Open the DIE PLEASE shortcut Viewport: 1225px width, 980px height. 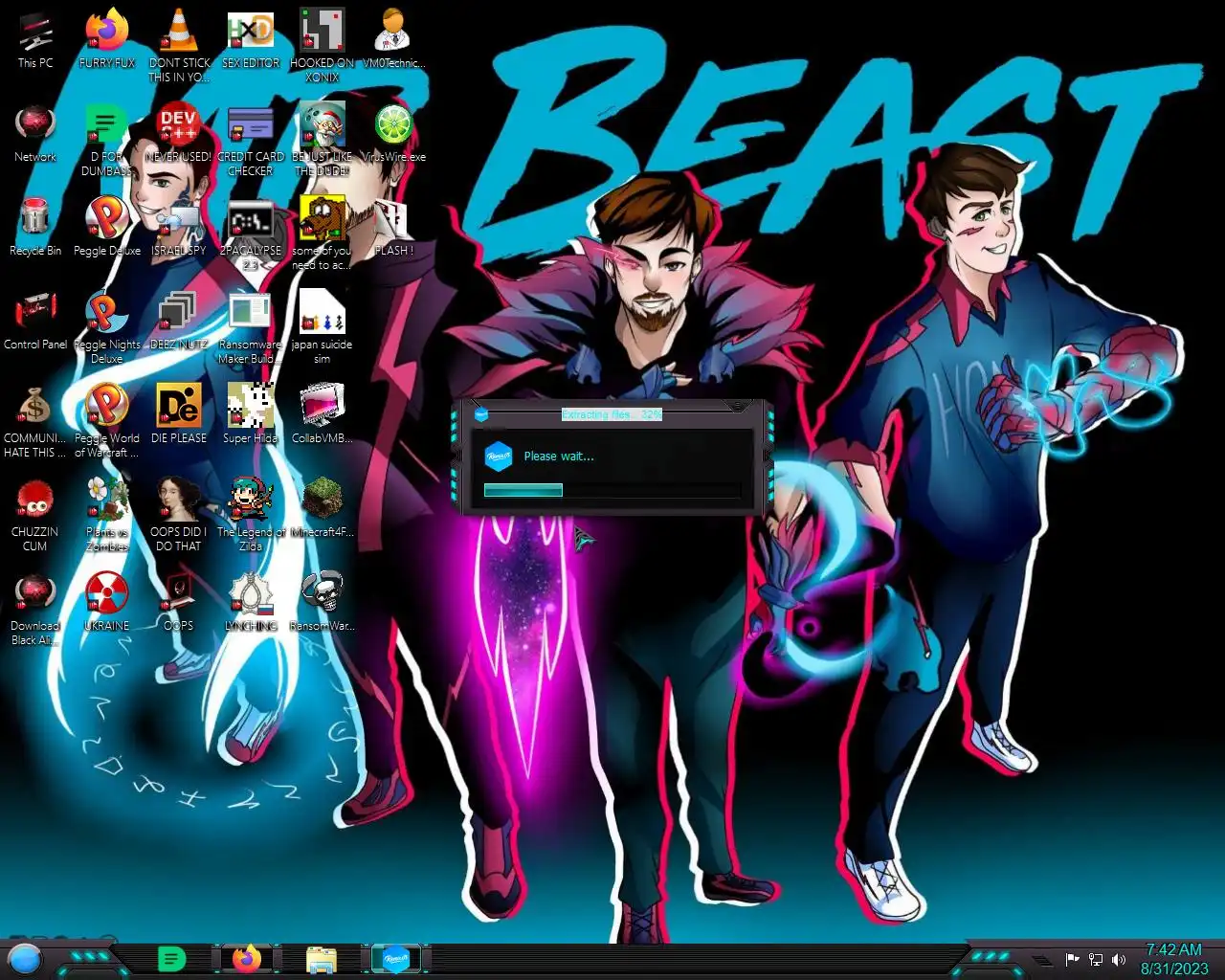coord(179,413)
